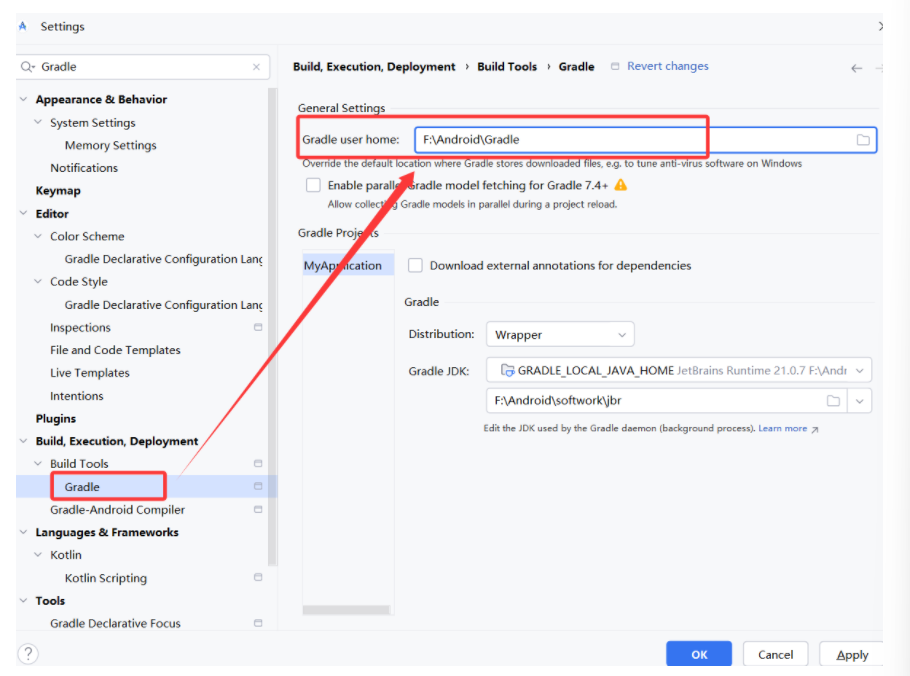Select MyApplication in Gradle Projects list
The width and height of the screenshot is (910, 676).
(x=348, y=266)
